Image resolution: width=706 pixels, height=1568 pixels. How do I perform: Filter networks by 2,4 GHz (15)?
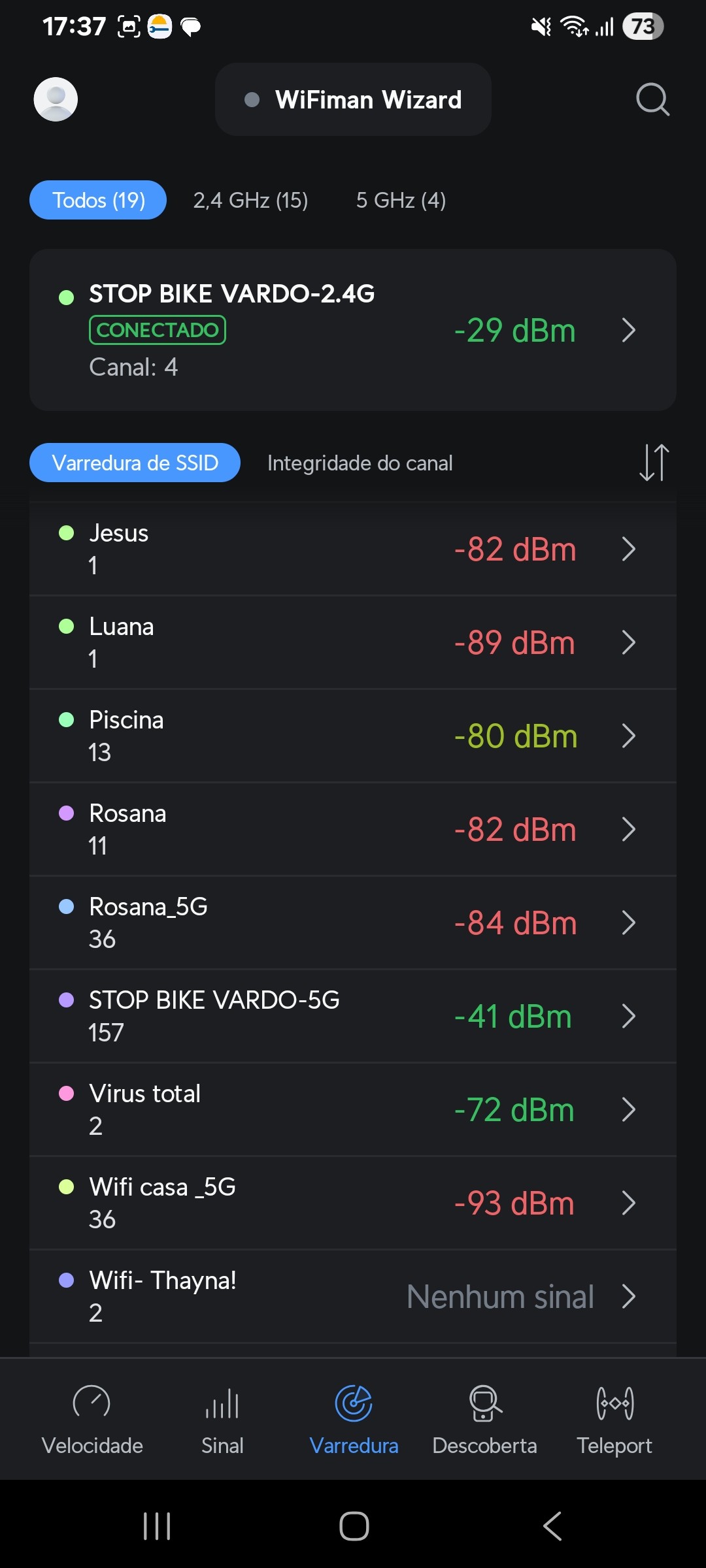[x=250, y=200]
